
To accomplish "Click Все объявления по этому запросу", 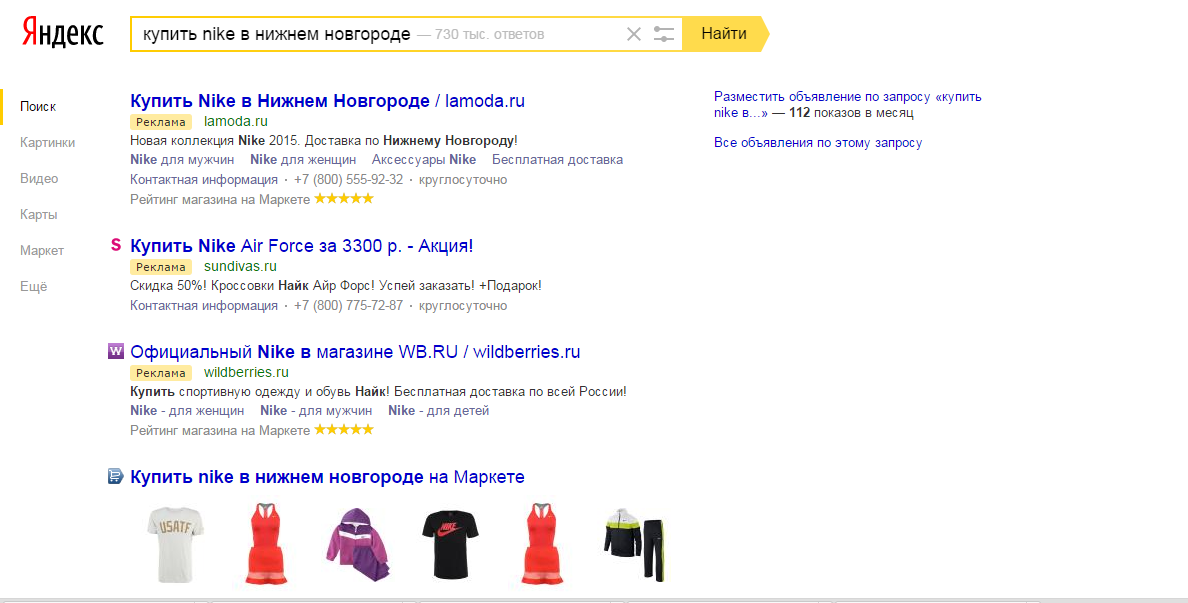I will tap(818, 143).
